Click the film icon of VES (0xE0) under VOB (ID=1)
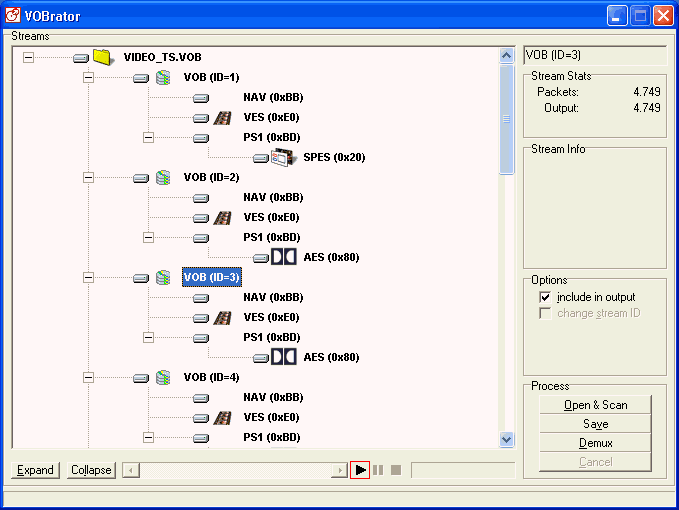The image size is (679, 510). [x=223, y=118]
